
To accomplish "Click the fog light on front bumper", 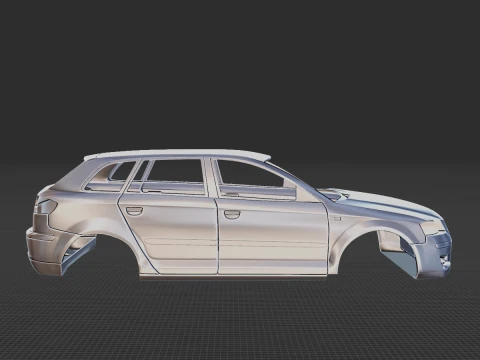I will click(x=445, y=262).
